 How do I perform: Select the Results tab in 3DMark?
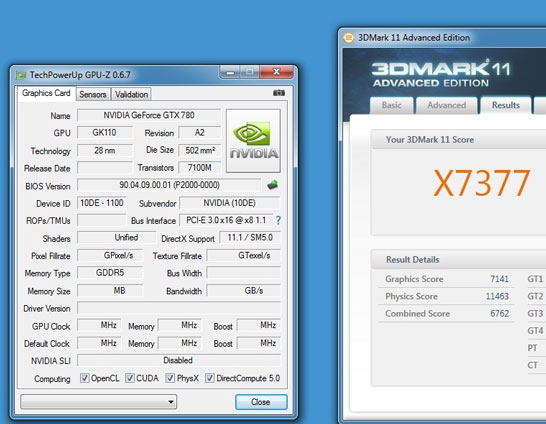(x=506, y=105)
